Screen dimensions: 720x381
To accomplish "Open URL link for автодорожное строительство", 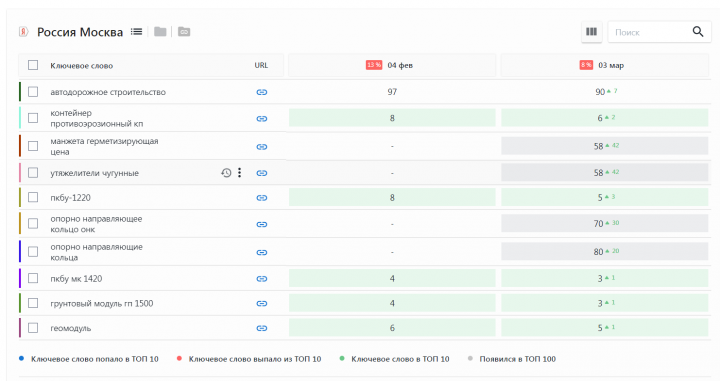I will pyautogui.click(x=262, y=92).
